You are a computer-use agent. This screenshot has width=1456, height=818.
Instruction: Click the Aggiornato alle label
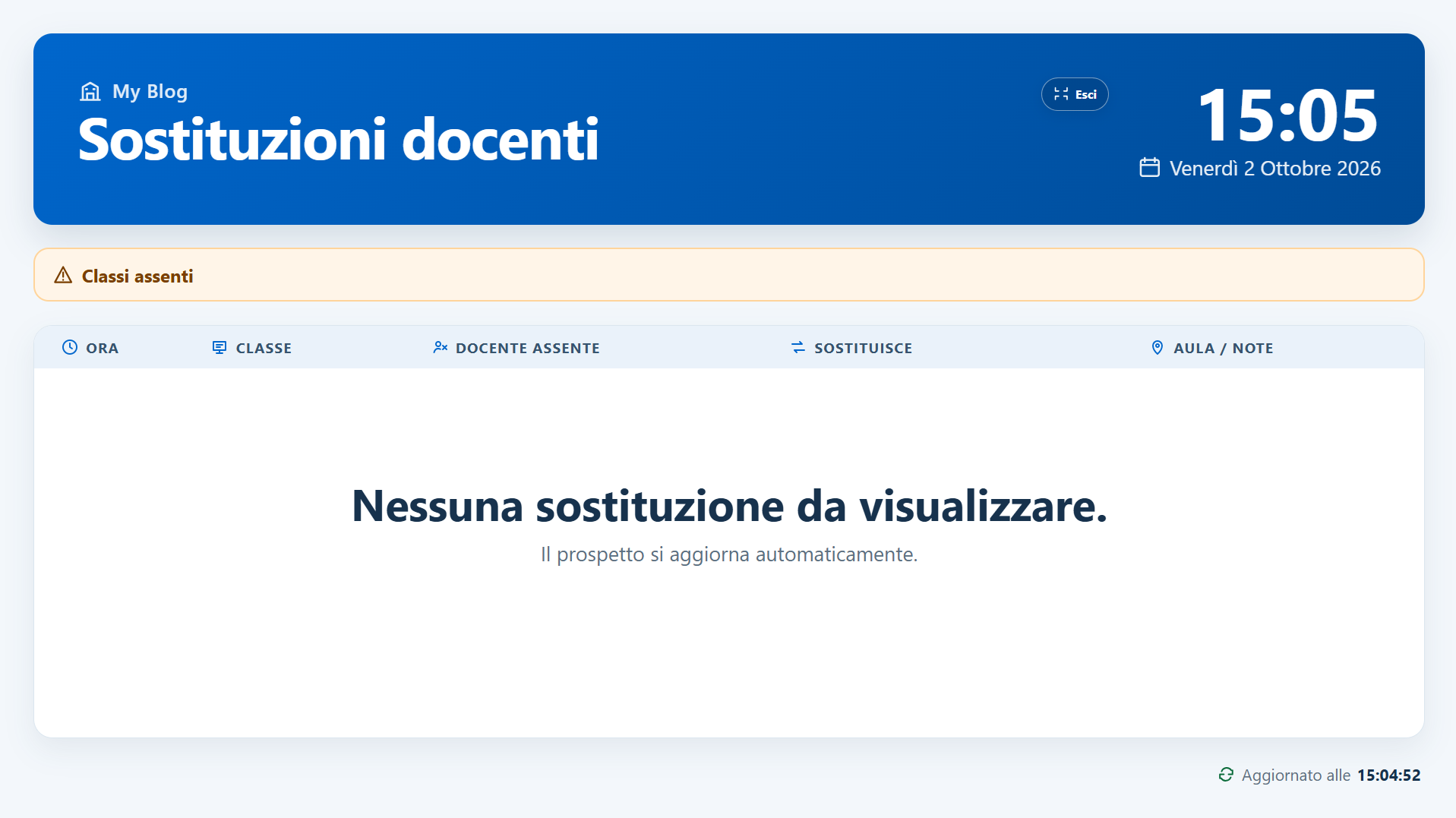coord(1296,775)
